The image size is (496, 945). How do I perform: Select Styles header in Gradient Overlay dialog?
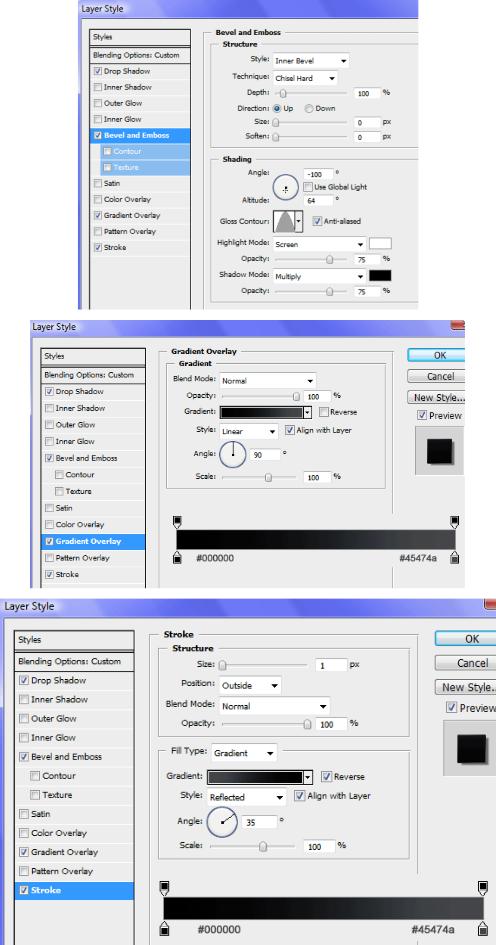[x=93, y=356]
